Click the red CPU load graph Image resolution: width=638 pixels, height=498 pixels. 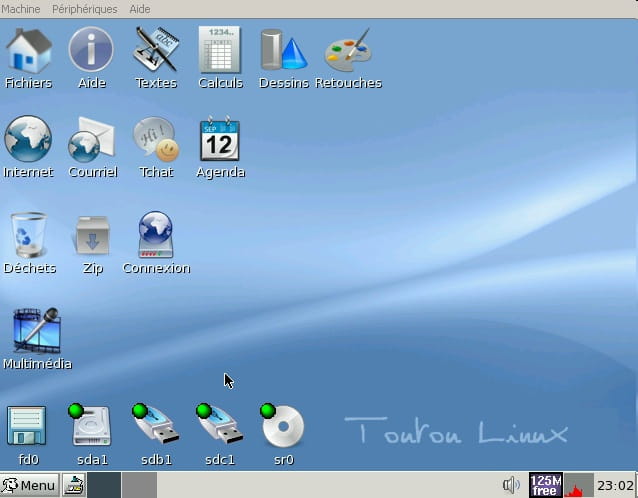pos(579,485)
